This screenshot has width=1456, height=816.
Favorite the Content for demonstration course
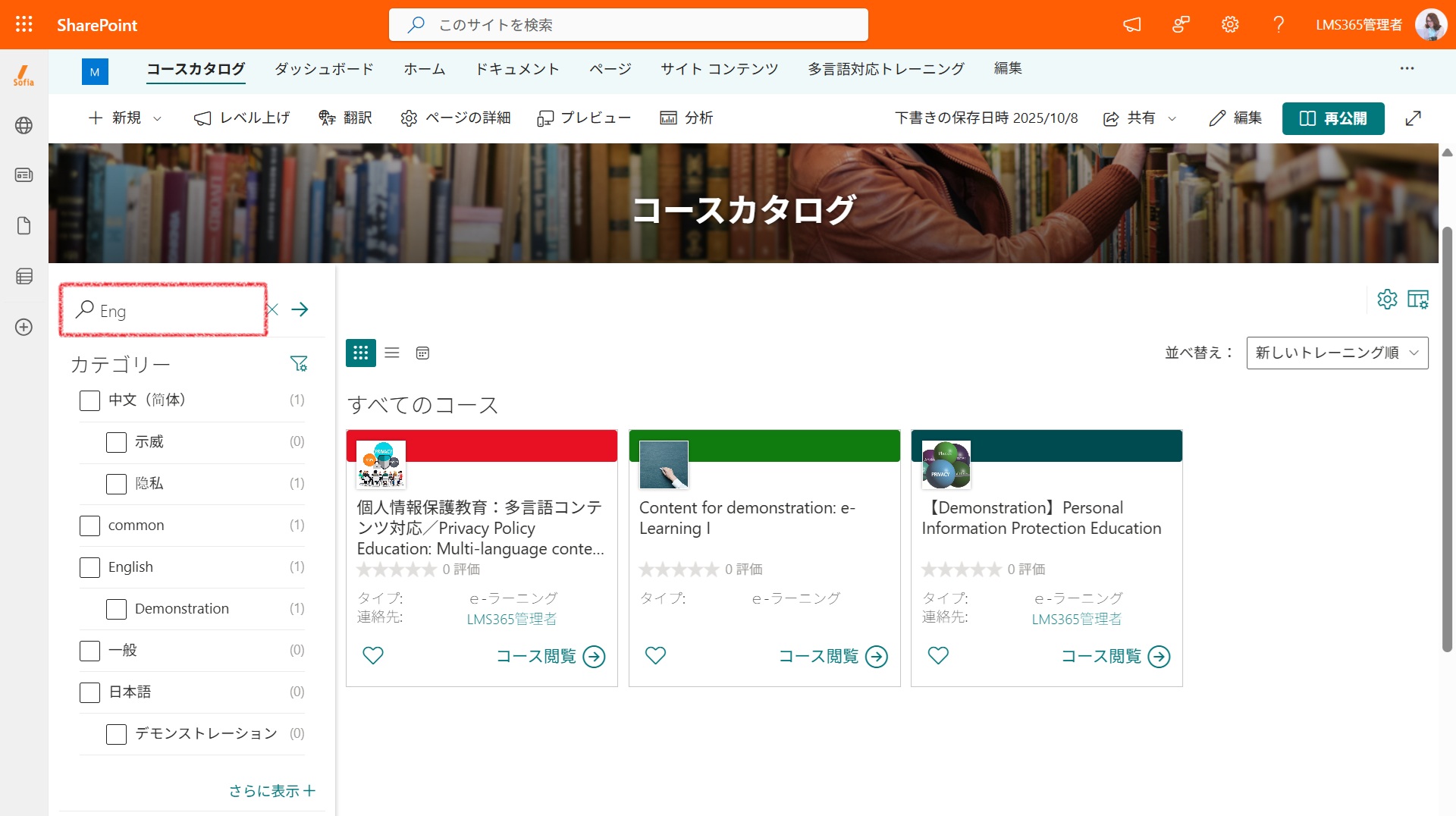pos(655,655)
